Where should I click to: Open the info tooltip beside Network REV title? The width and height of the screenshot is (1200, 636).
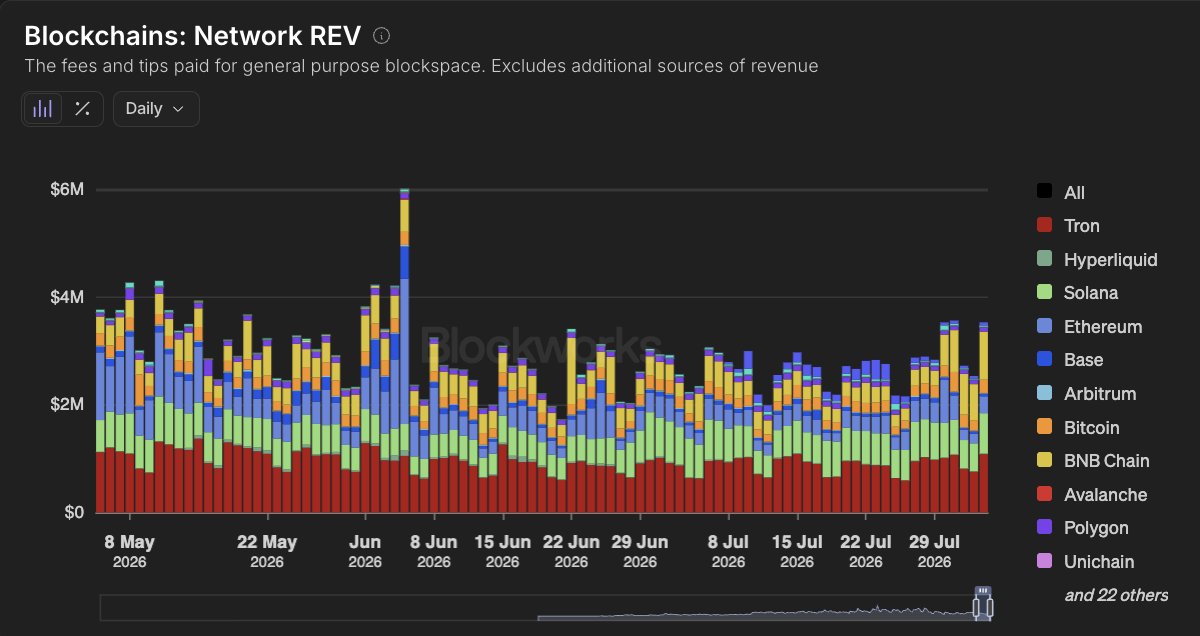click(381, 36)
